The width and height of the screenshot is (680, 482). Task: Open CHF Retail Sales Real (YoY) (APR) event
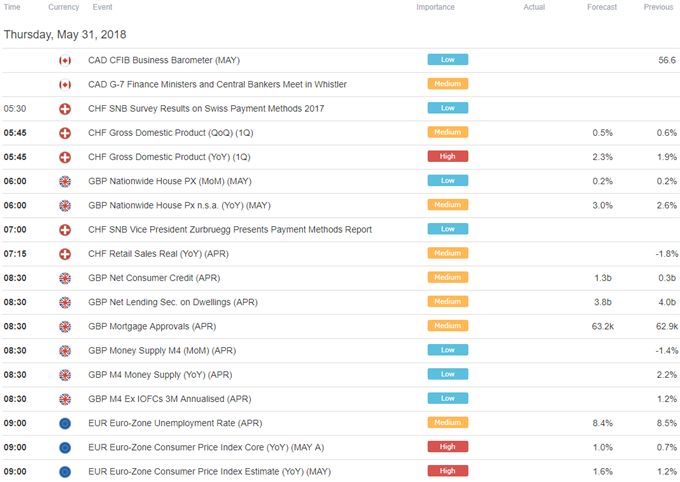coord(158,254)
